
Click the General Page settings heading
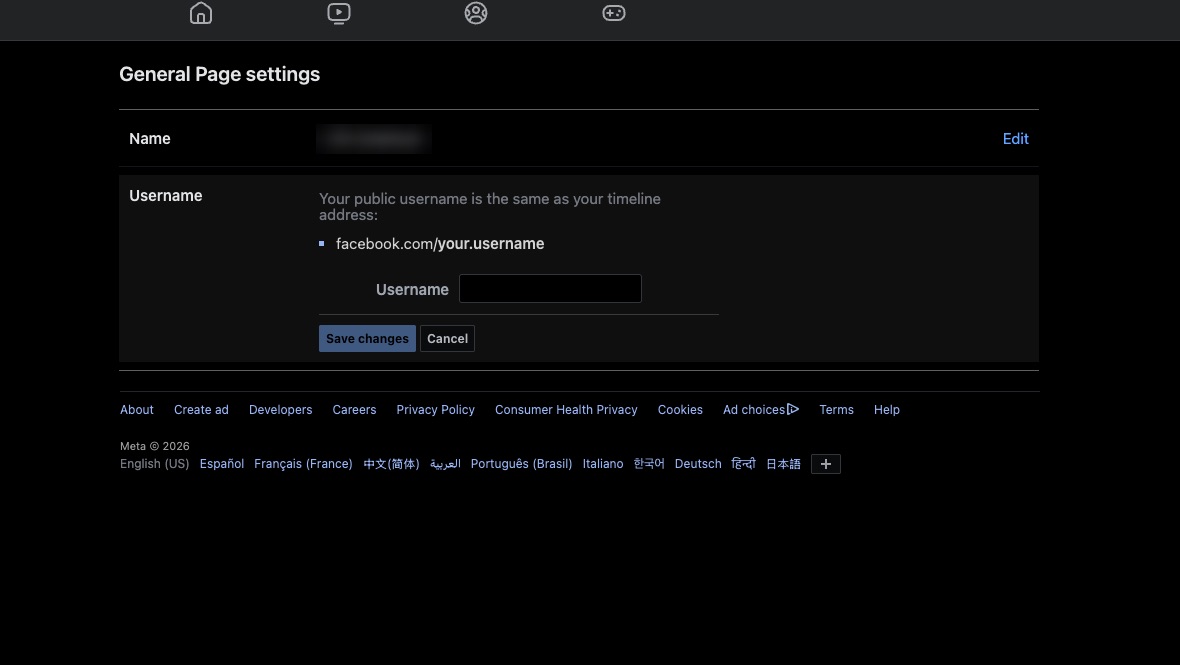pos(220,74)
